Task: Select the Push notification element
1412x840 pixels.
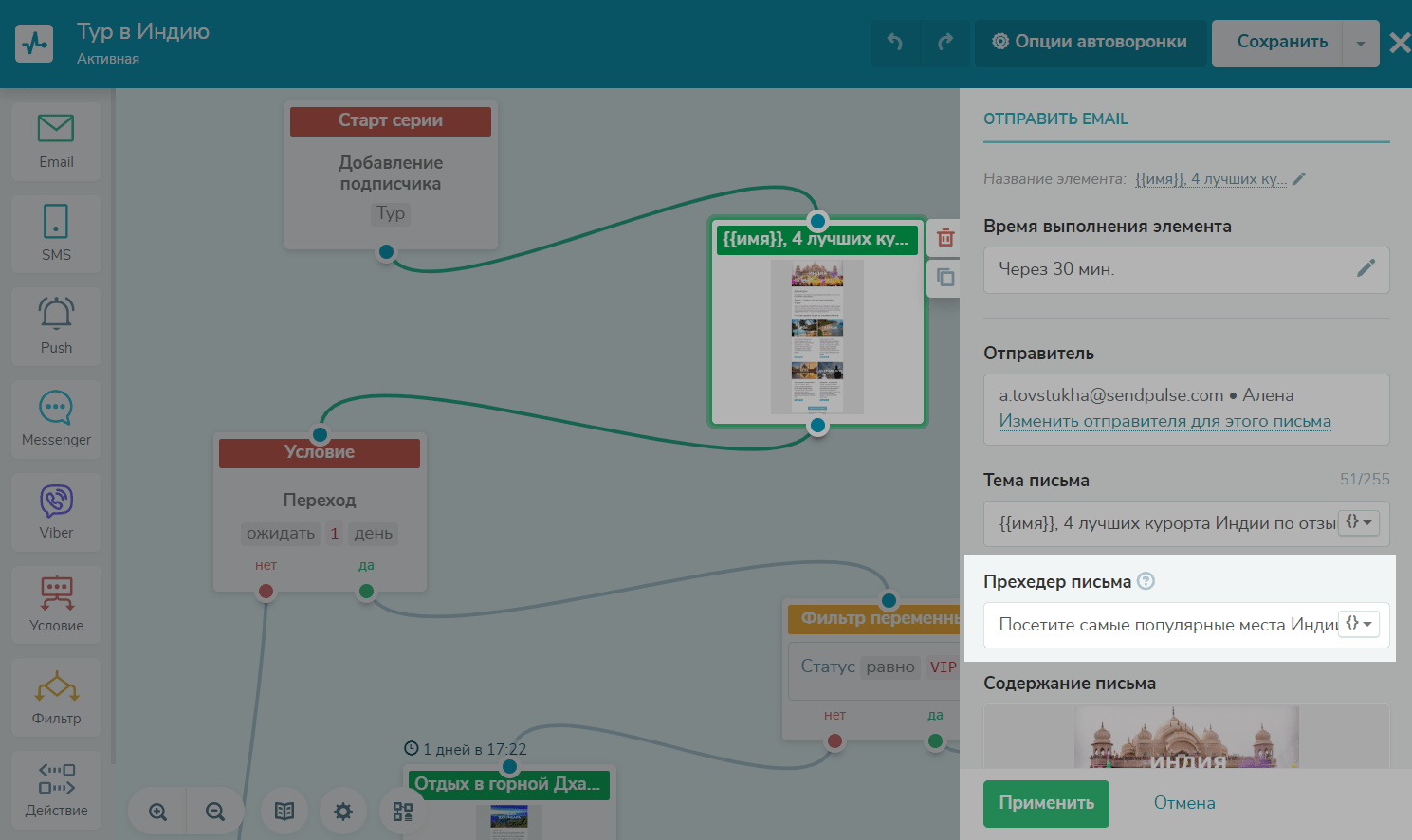Action: [56, 325]
